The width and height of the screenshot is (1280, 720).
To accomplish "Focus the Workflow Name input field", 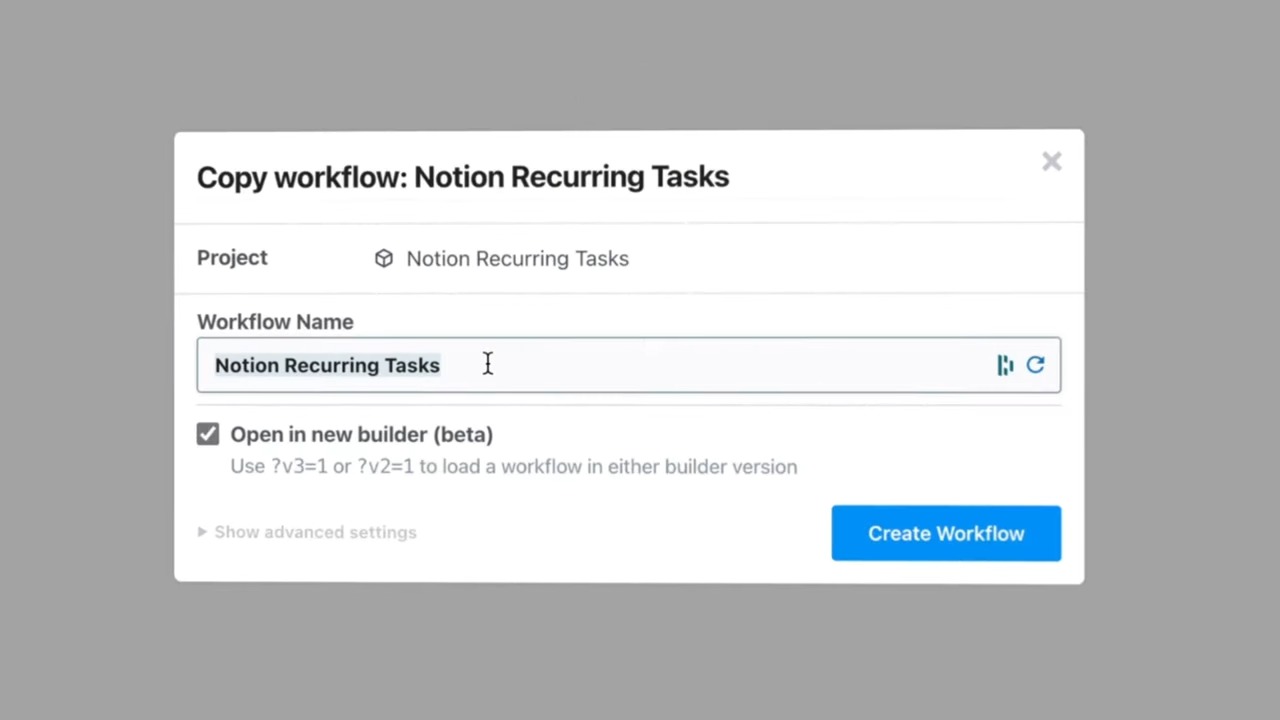I will coord(700,365).
